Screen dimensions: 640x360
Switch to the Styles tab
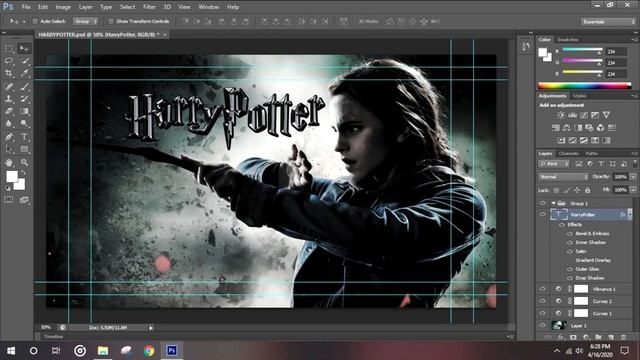click(x=579, y=96)
